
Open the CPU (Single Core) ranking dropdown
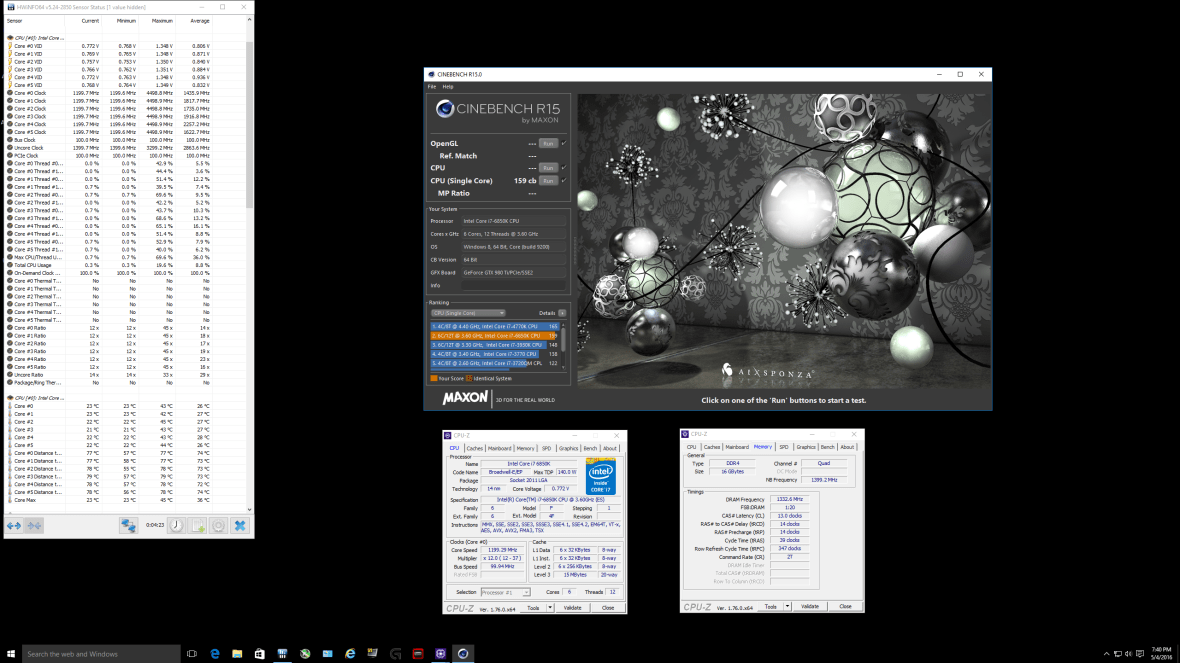tap(467, 312)
